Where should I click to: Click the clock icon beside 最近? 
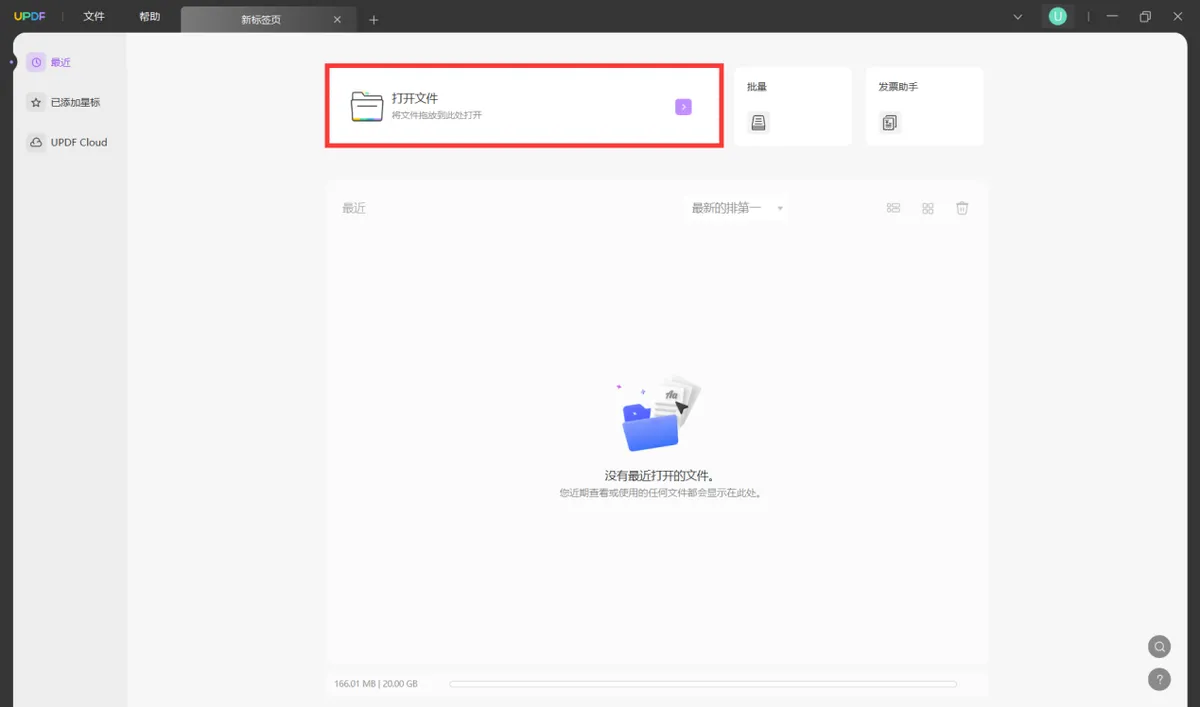point(36,62)
